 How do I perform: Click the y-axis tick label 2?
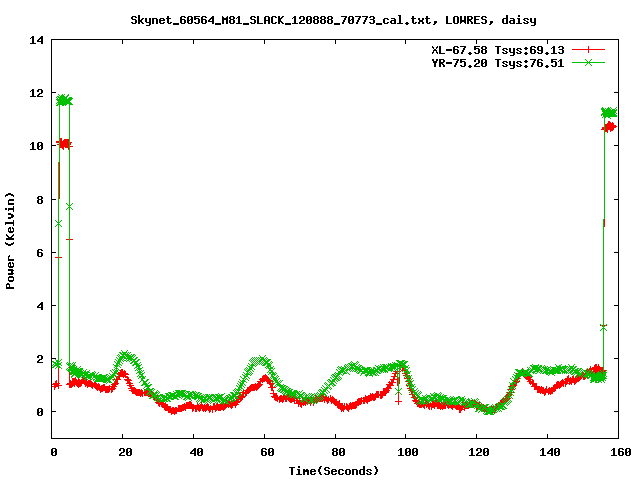(40, 359)
